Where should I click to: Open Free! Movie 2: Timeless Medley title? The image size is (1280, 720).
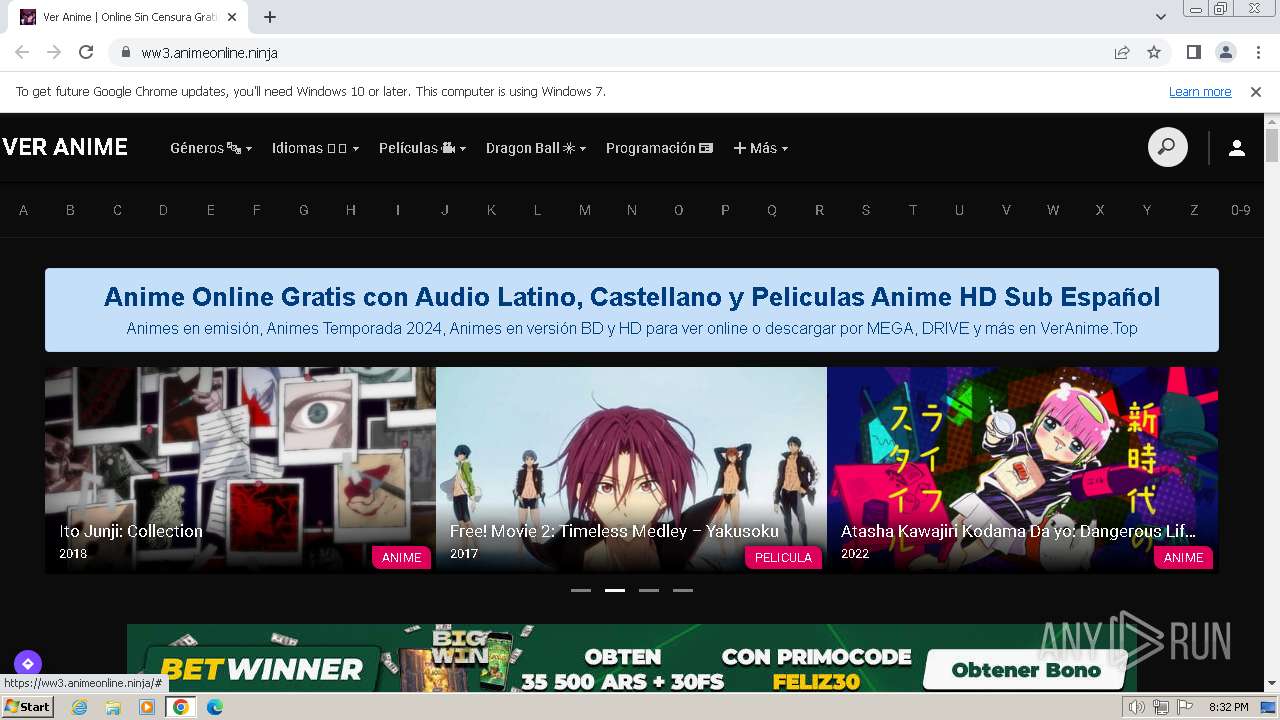pyautogui.click(x=614, y=531)
